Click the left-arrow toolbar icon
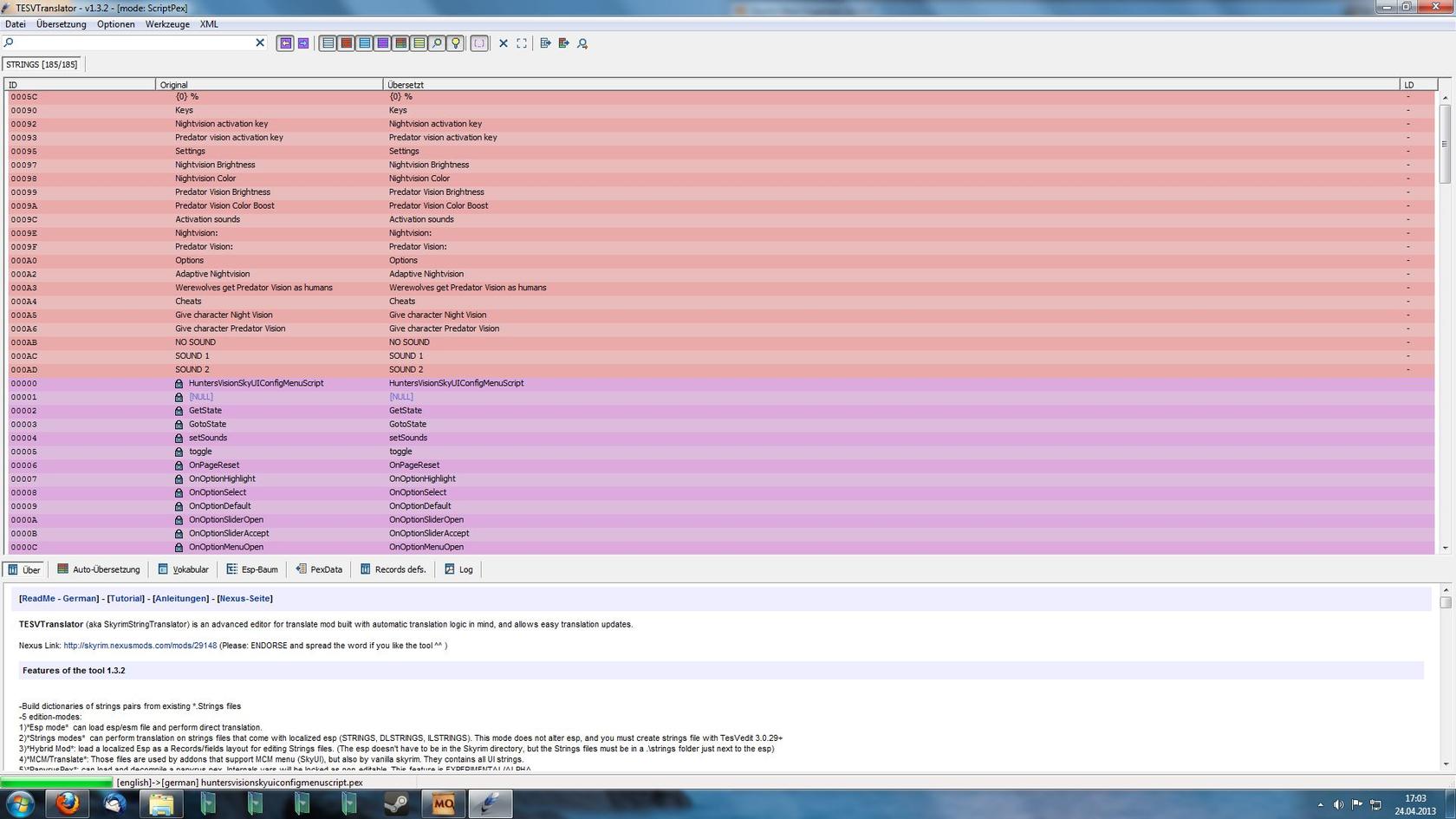This screenshot has width=1456, height=819. point(285,43)
